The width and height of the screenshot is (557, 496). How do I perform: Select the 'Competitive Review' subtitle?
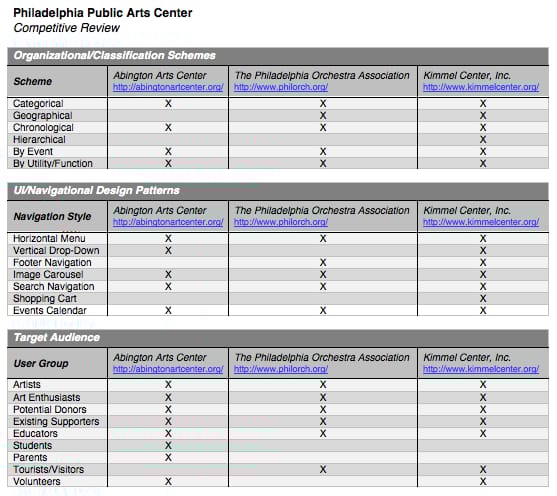point(66,28)
